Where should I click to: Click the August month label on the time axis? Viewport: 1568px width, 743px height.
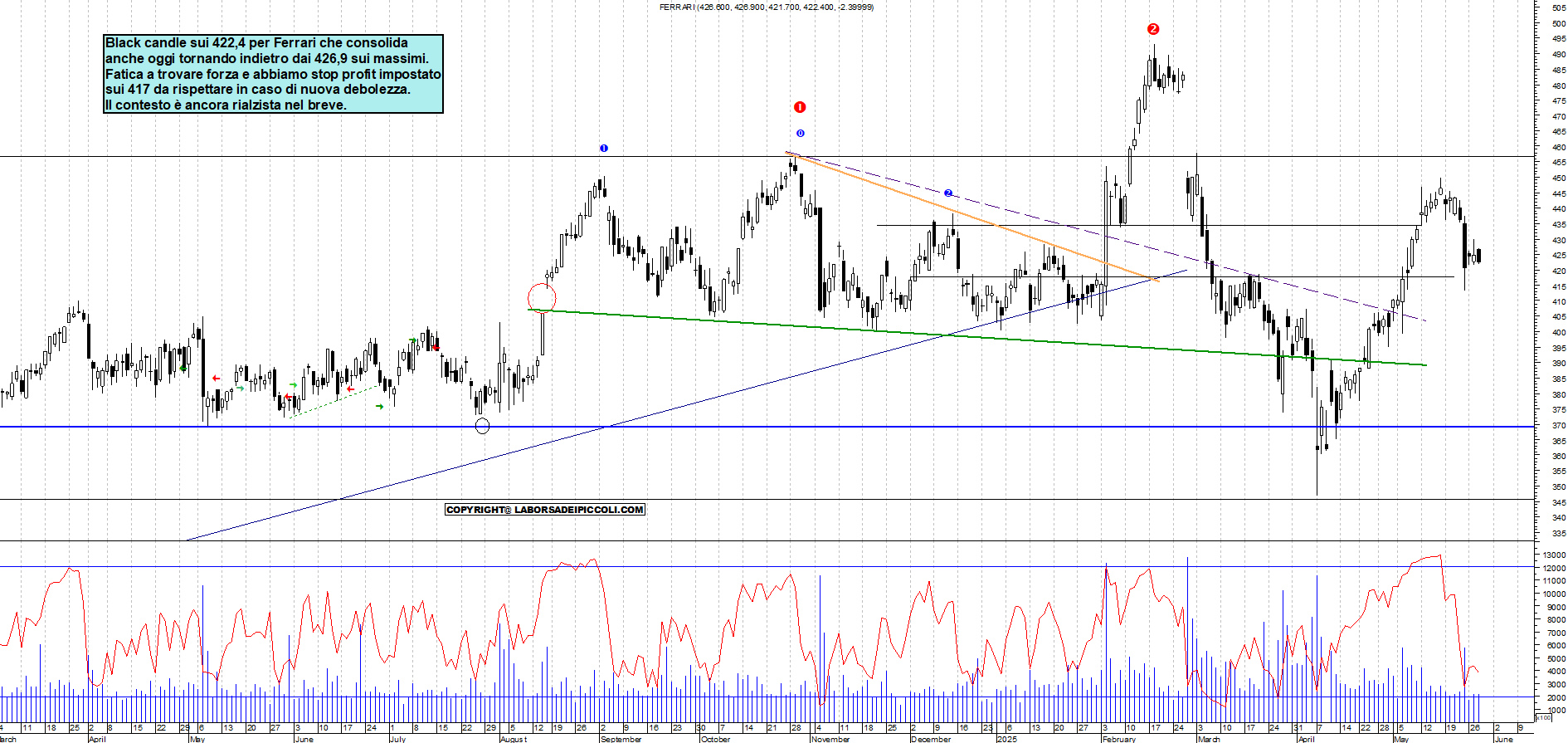point(514,739)
